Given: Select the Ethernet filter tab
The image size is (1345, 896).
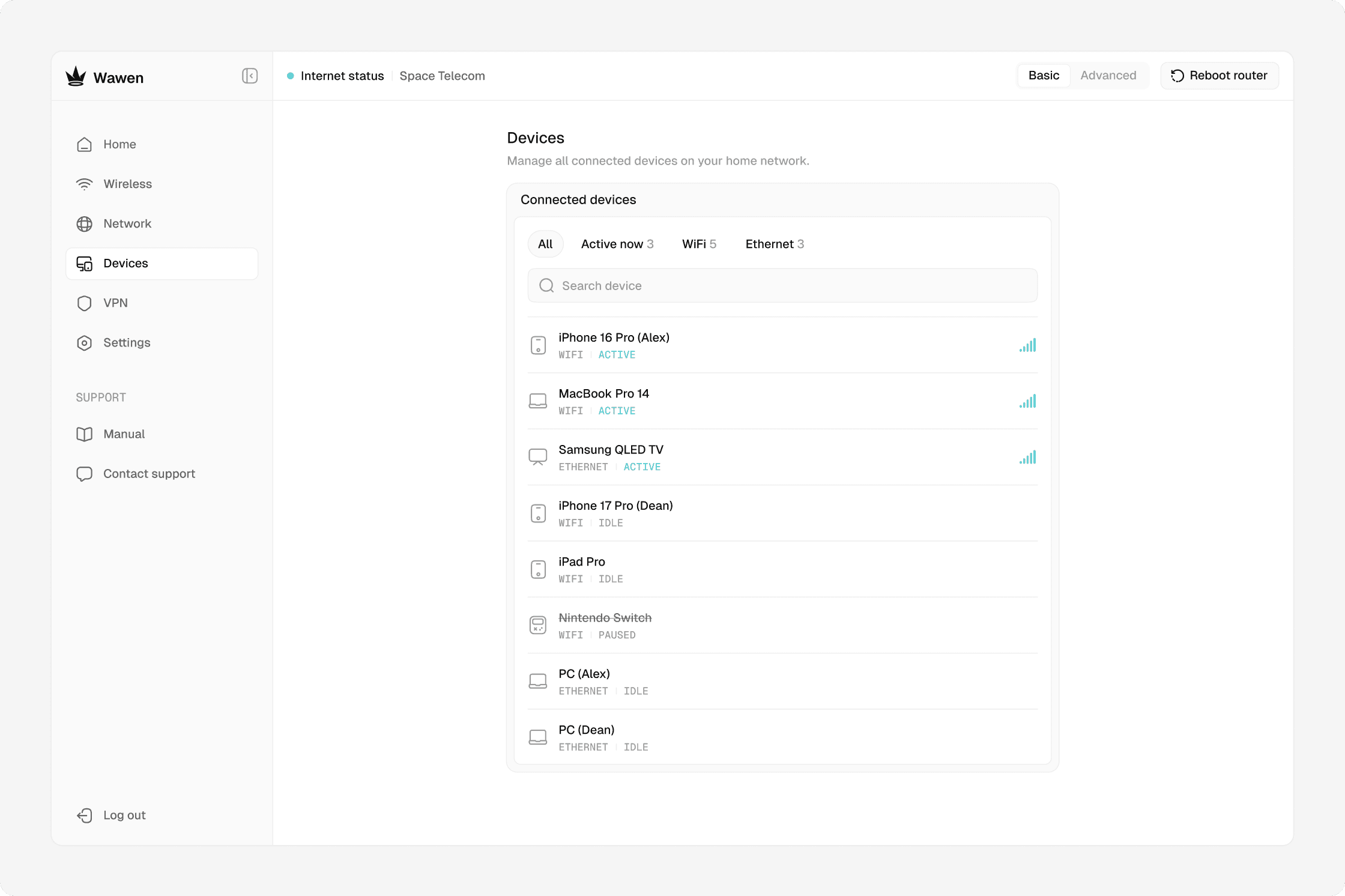Looking at the screenshot, I should pos(774,244).
